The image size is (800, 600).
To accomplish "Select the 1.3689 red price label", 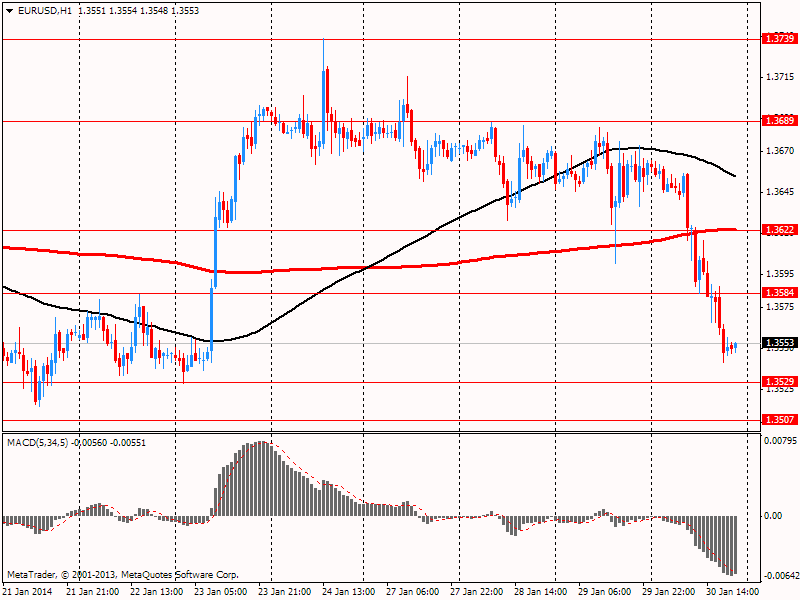I will (779, 121).
